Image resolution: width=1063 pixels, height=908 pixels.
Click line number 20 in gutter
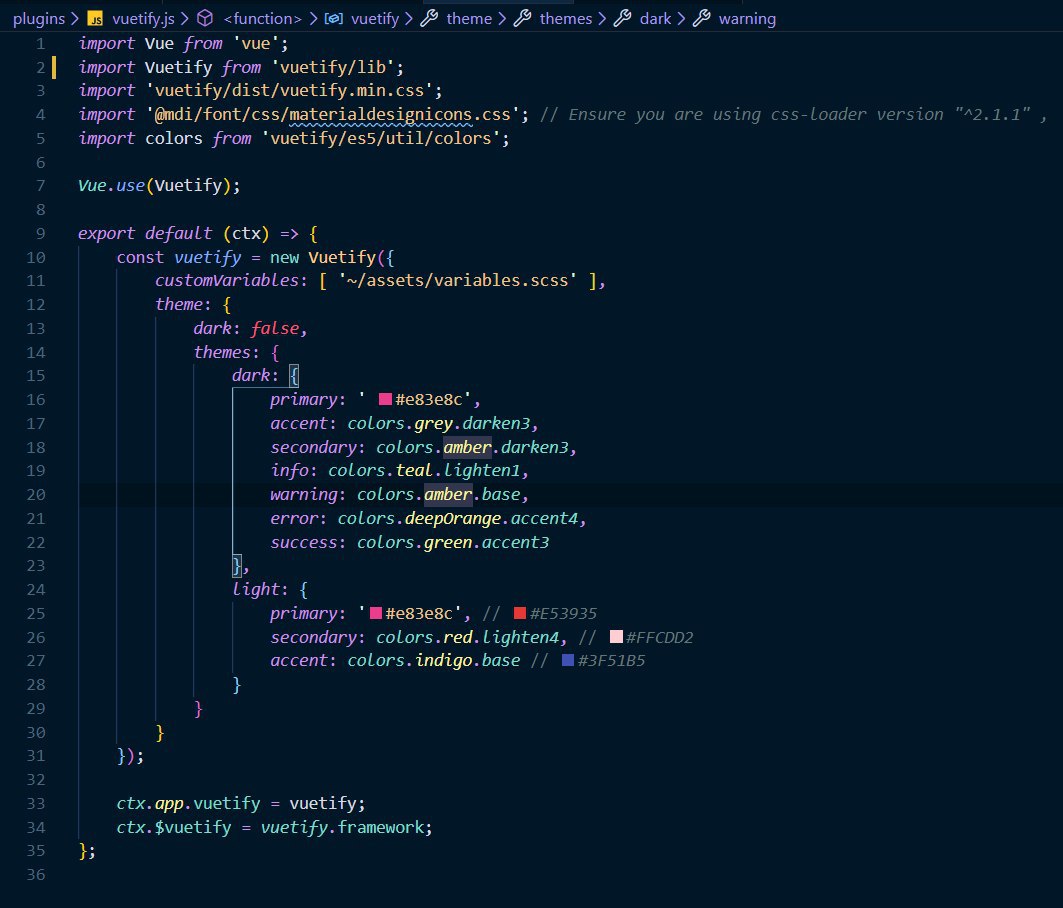[36, 495]
